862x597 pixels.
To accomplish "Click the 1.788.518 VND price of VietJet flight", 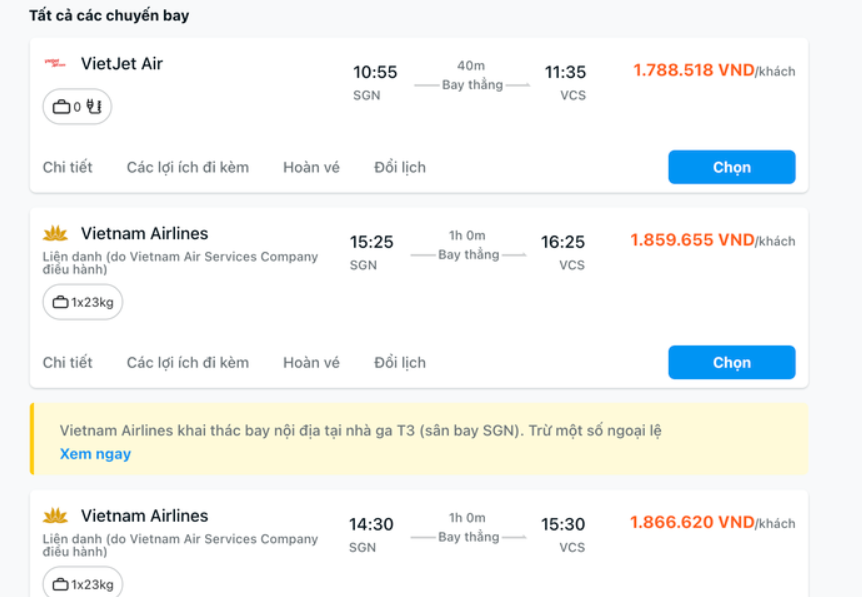I will (693, 70).
